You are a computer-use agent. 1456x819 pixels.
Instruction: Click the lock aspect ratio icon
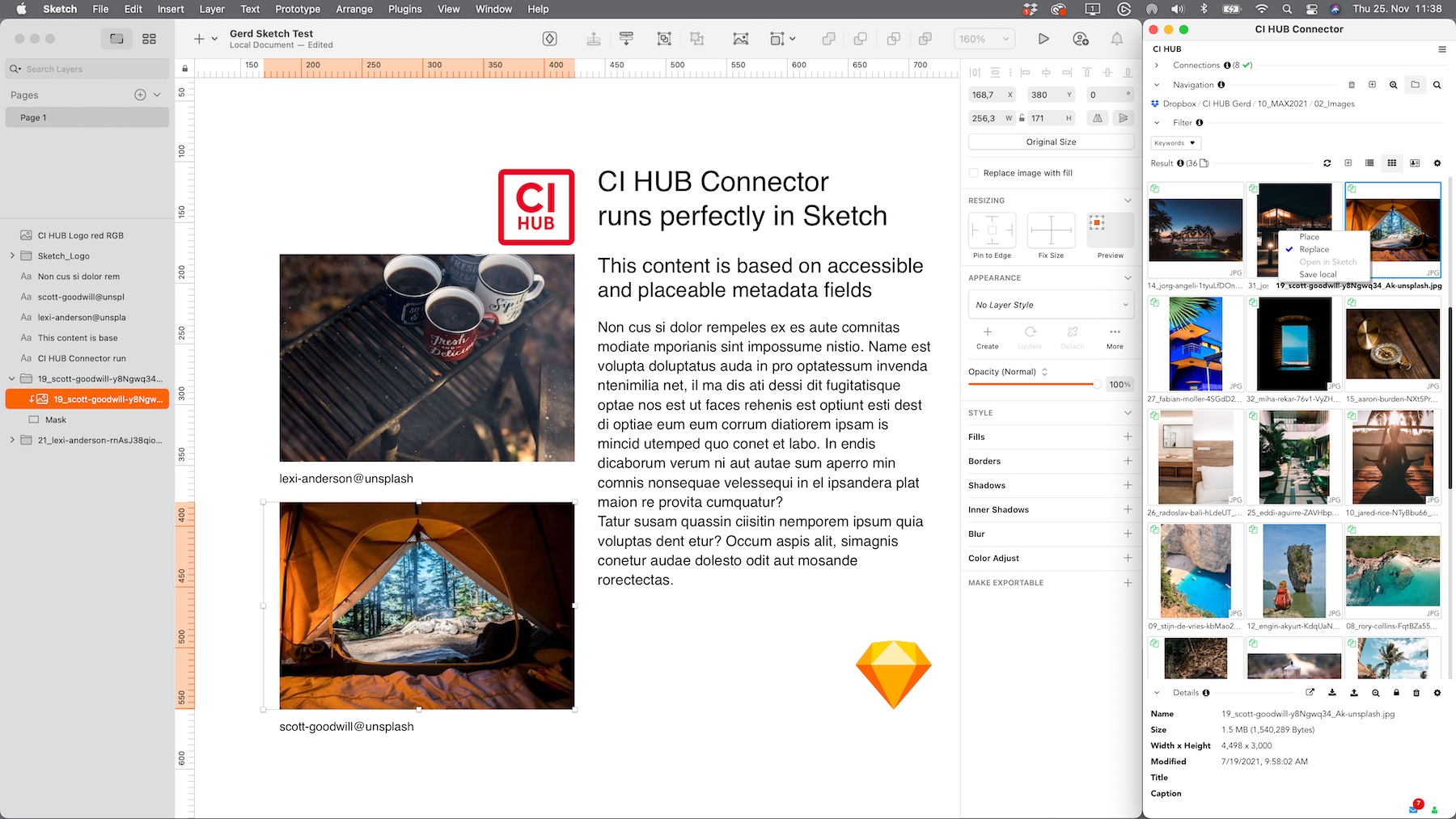[1022, 118]
